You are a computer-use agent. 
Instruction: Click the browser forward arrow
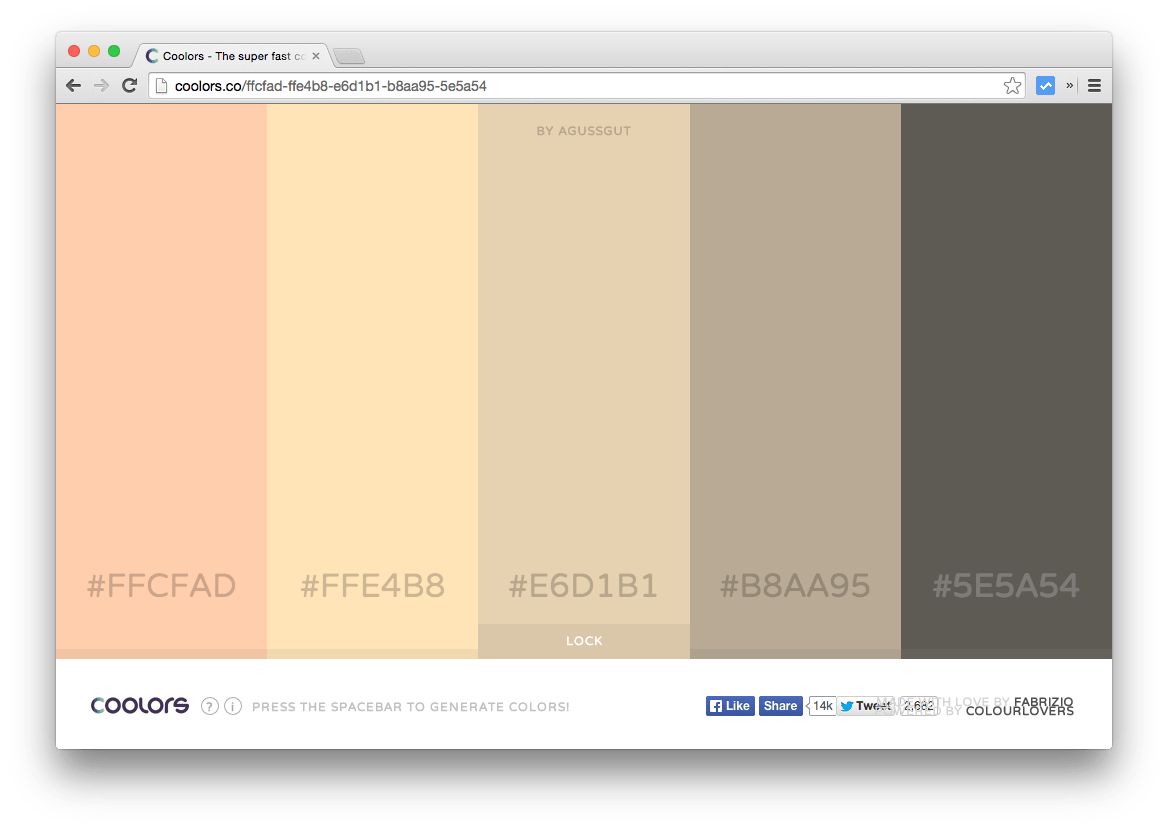tap(101, 86)
